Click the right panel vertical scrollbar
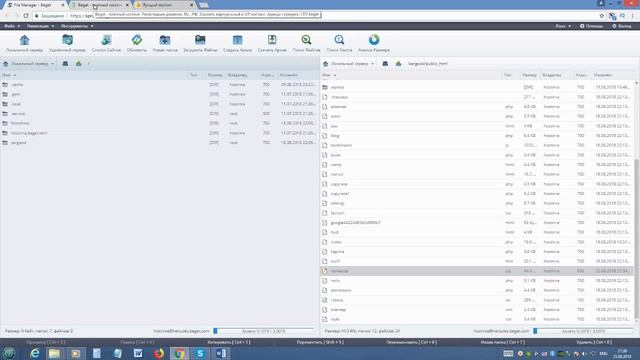This screenshot has height=360, width=640. click(x=636, y=239)
